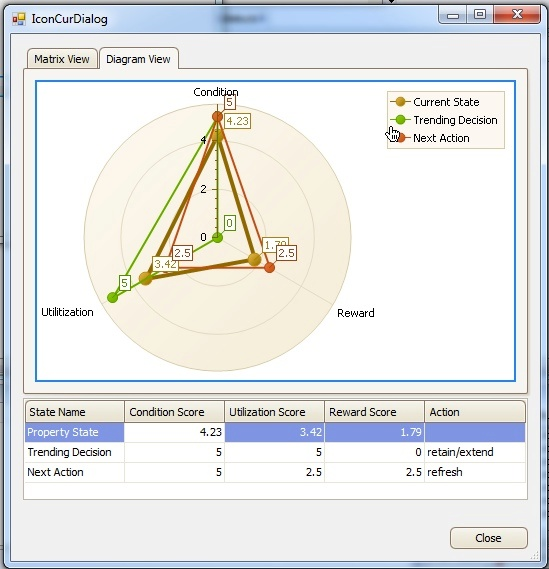Click the window resize grip corner
549x569 pixels.
point(535,555)
